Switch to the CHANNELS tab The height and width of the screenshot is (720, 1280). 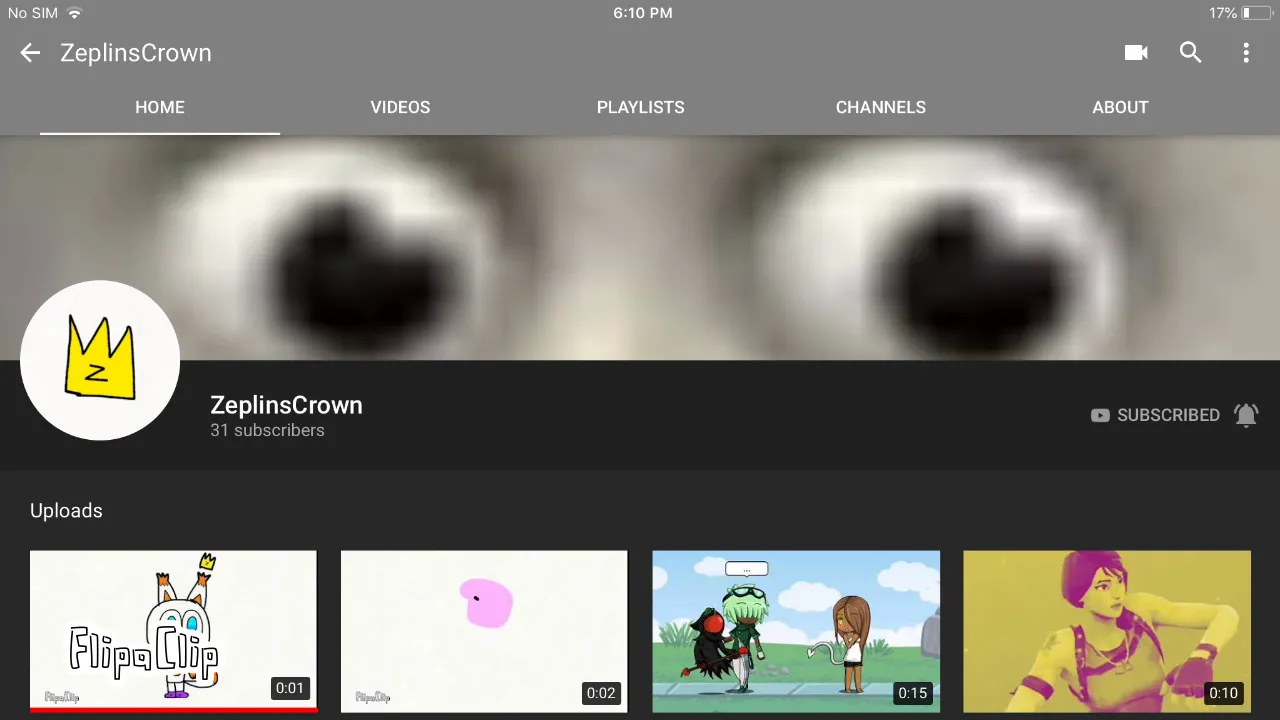coord(880,107)
